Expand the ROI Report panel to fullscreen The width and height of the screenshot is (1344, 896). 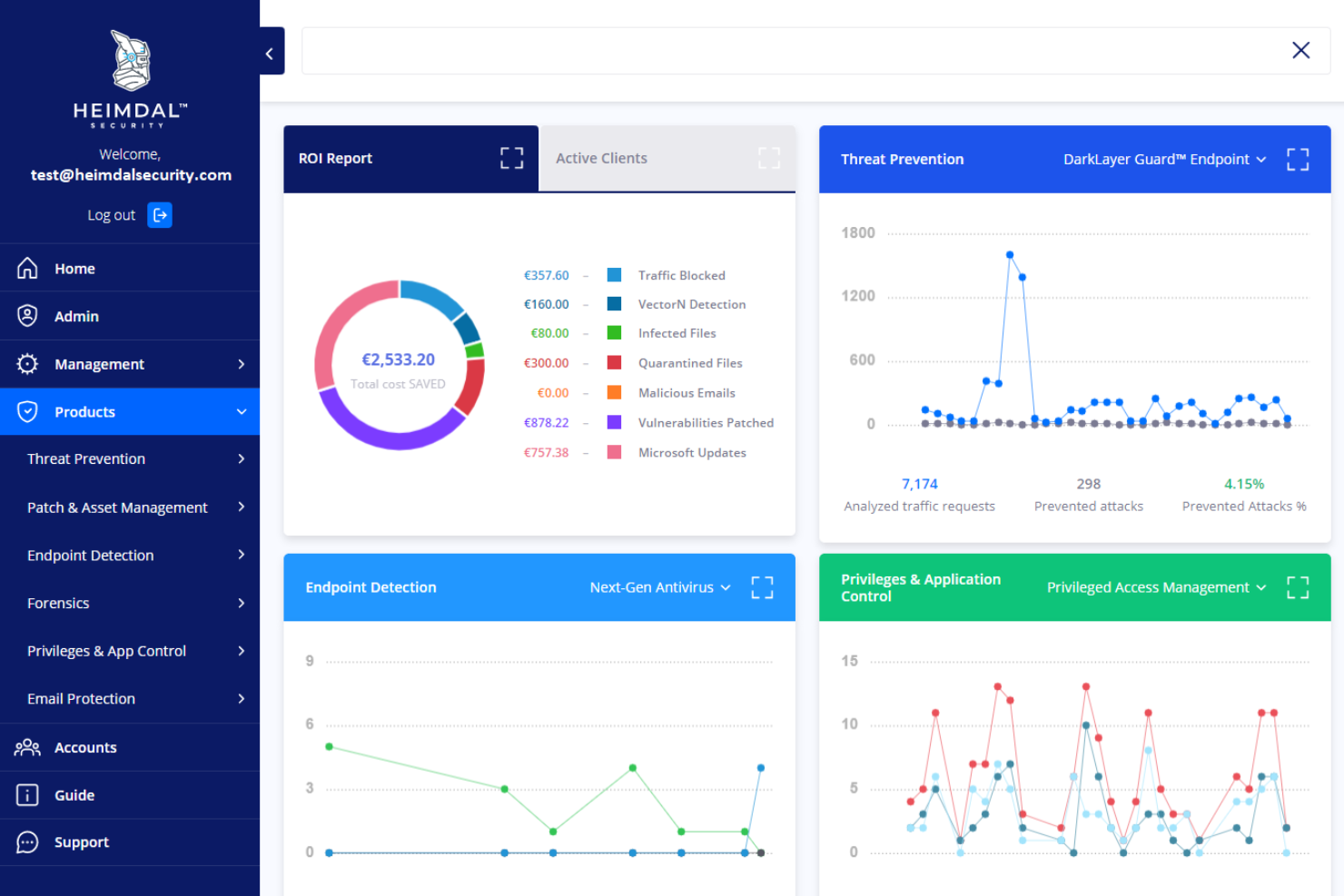[x=511, y=158]
